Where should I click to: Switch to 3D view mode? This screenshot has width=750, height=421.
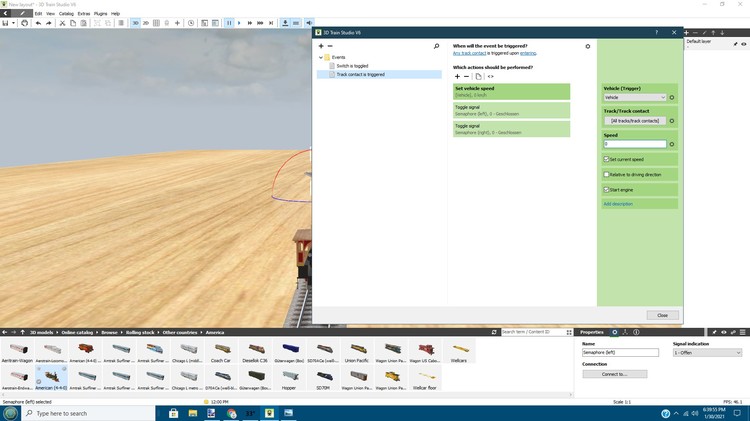click(136, 22)
